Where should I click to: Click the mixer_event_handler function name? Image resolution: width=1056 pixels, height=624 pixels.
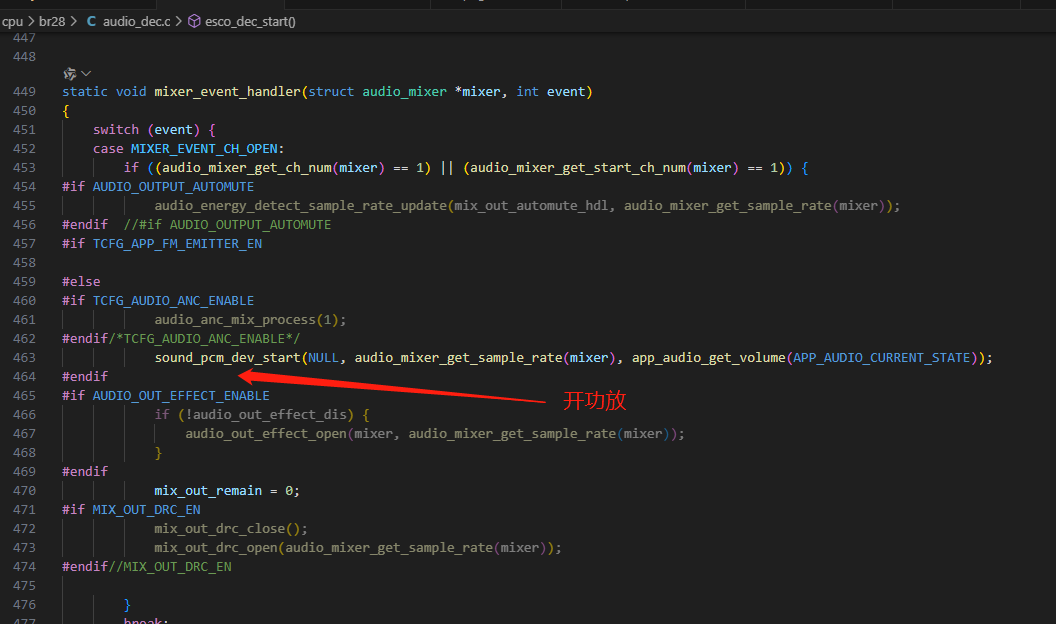(227, 92)
